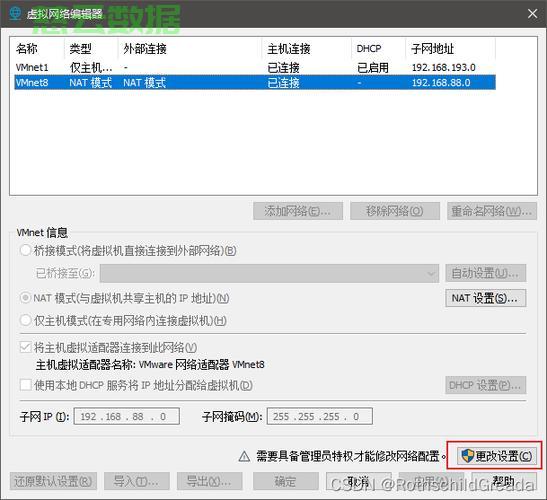Close the 虚拟网络编辑器 window
The width and height of the screenshot is (547, 500).
(532, 14)
